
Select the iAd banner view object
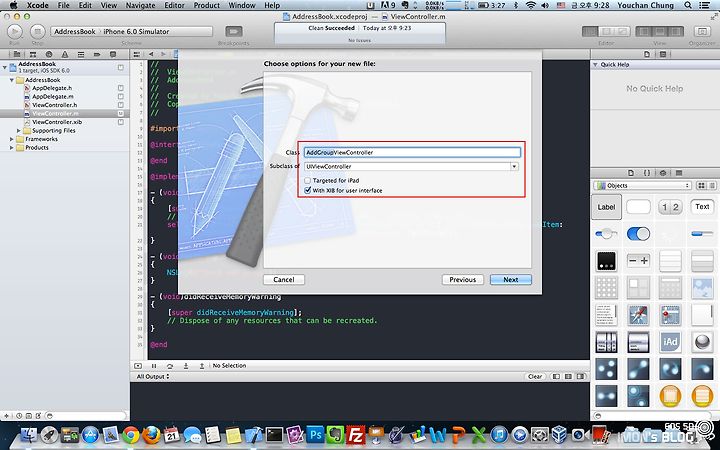tap(670, 342)
